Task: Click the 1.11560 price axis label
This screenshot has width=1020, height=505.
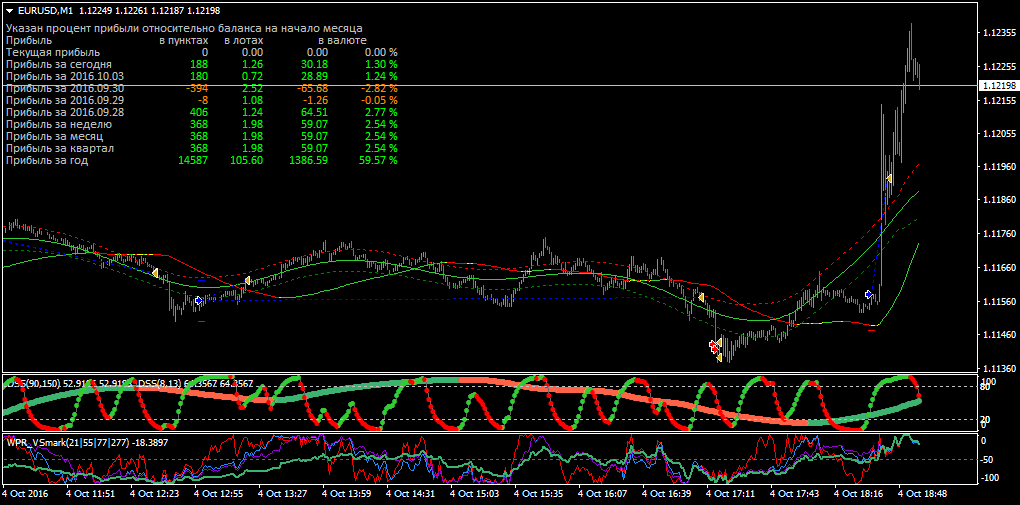Action: coord(999,301)
